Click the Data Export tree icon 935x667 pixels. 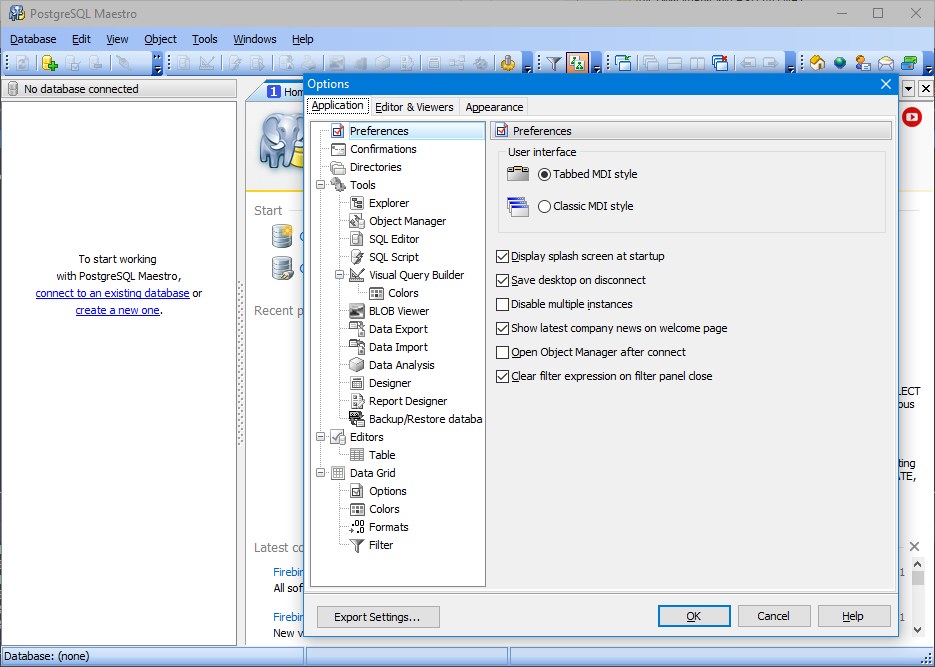tap(357, 329)
